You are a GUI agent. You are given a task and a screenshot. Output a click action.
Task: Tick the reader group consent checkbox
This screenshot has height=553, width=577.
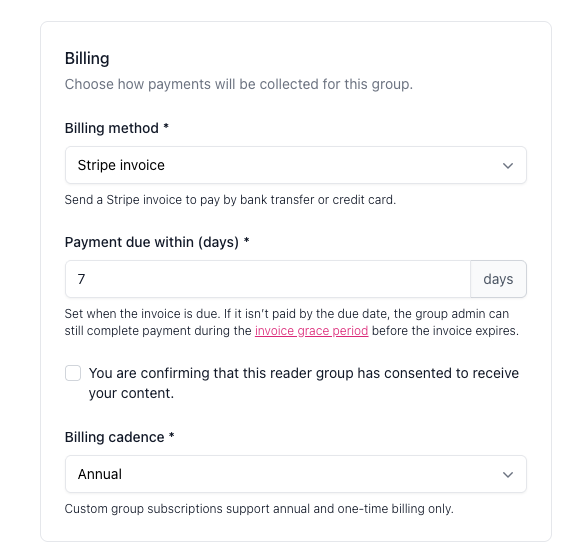point(73,373)
